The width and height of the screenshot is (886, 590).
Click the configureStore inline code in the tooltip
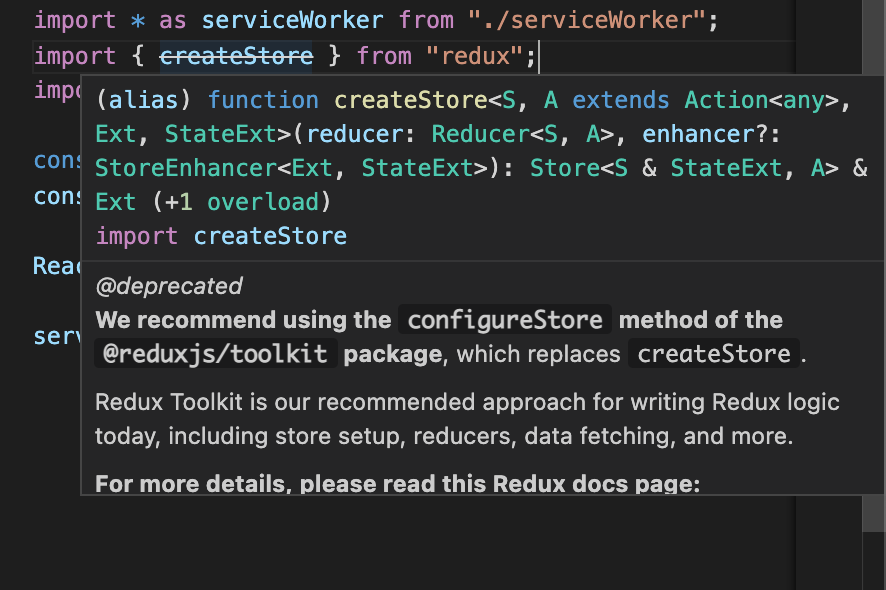505,320
